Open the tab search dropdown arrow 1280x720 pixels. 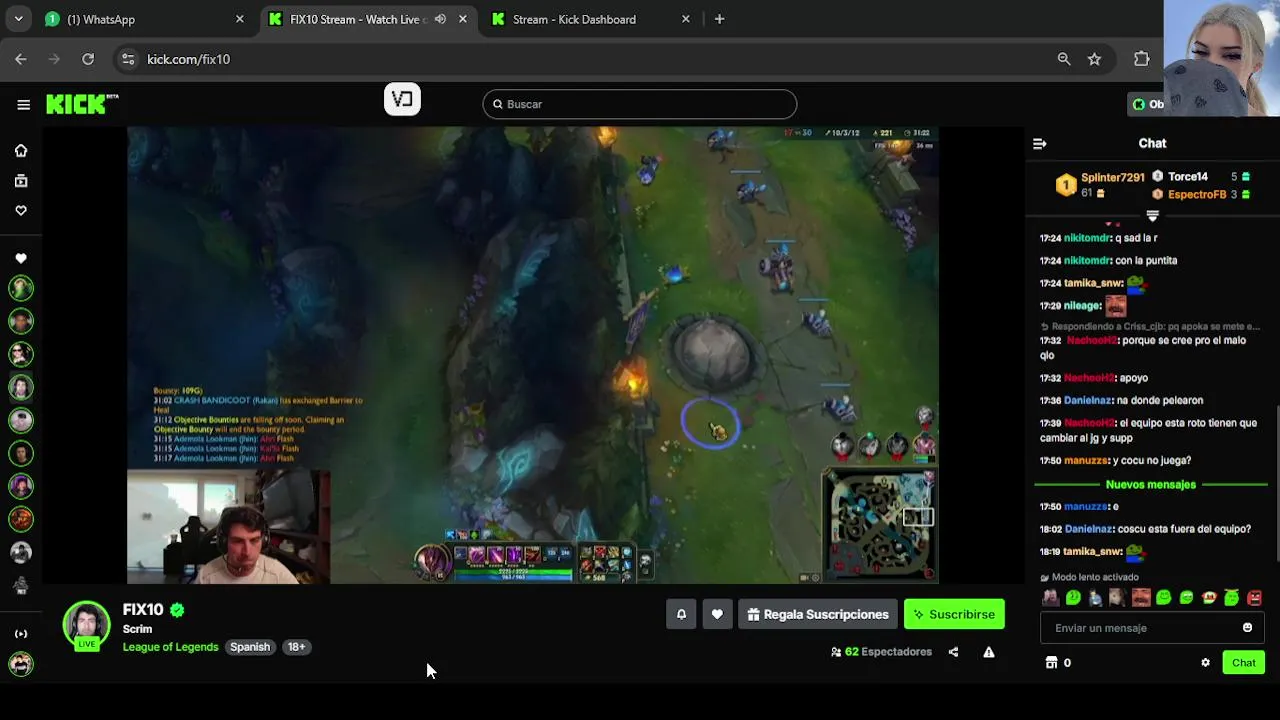[20, 19]
